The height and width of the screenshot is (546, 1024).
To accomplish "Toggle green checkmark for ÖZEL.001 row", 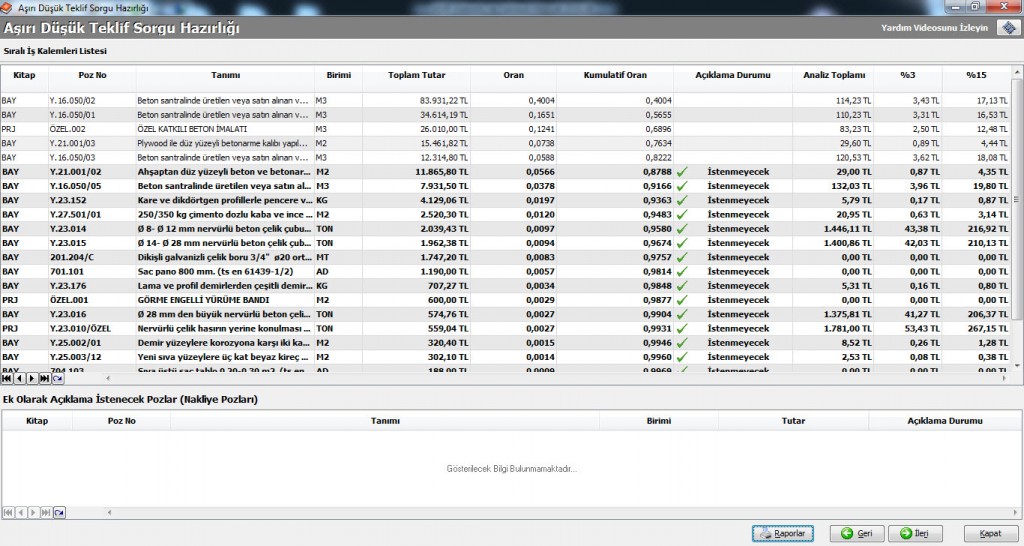I will 682,300.
